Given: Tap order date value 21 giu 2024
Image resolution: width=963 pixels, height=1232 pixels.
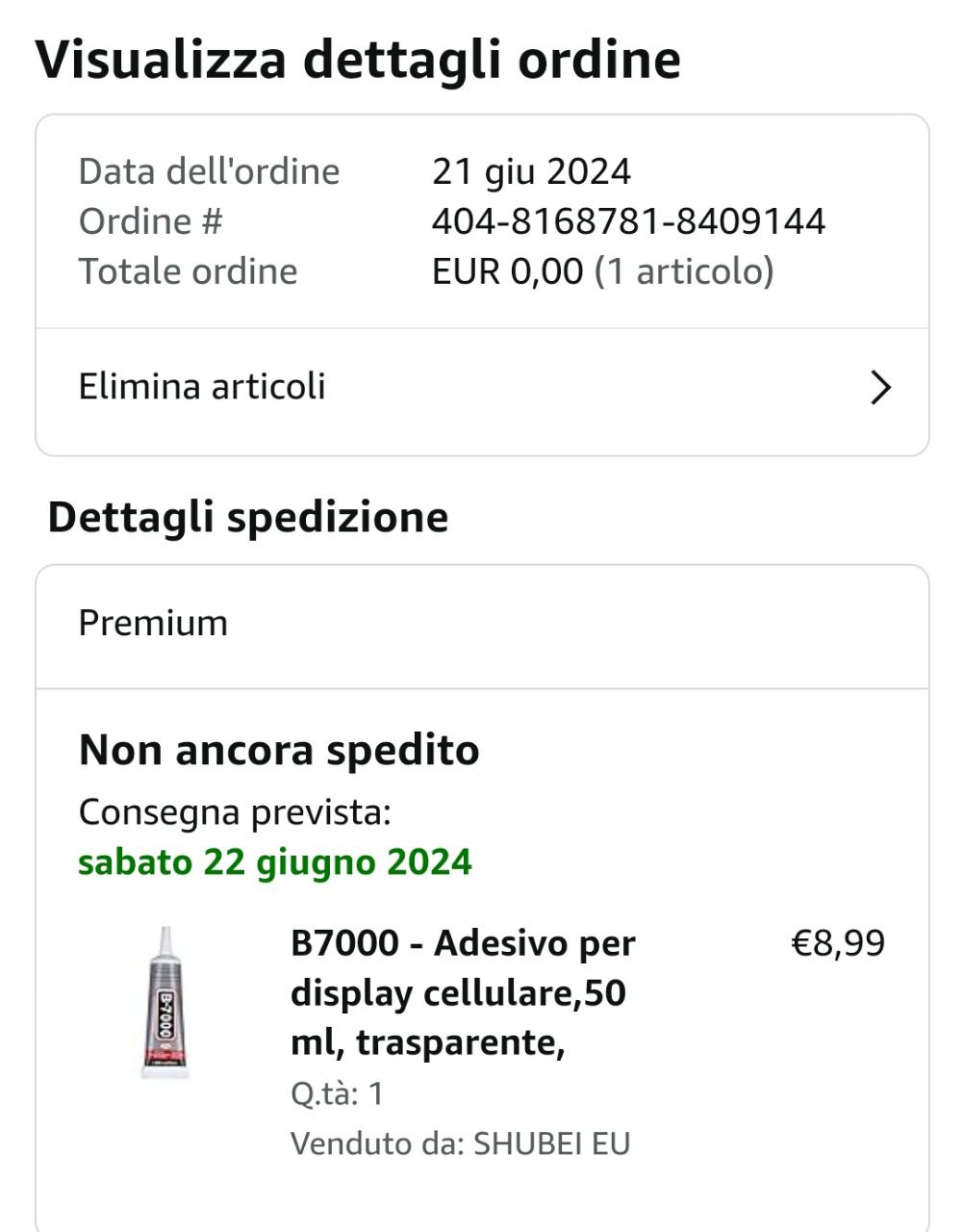Looking at the screenshot, I should [x=531, y=171].
